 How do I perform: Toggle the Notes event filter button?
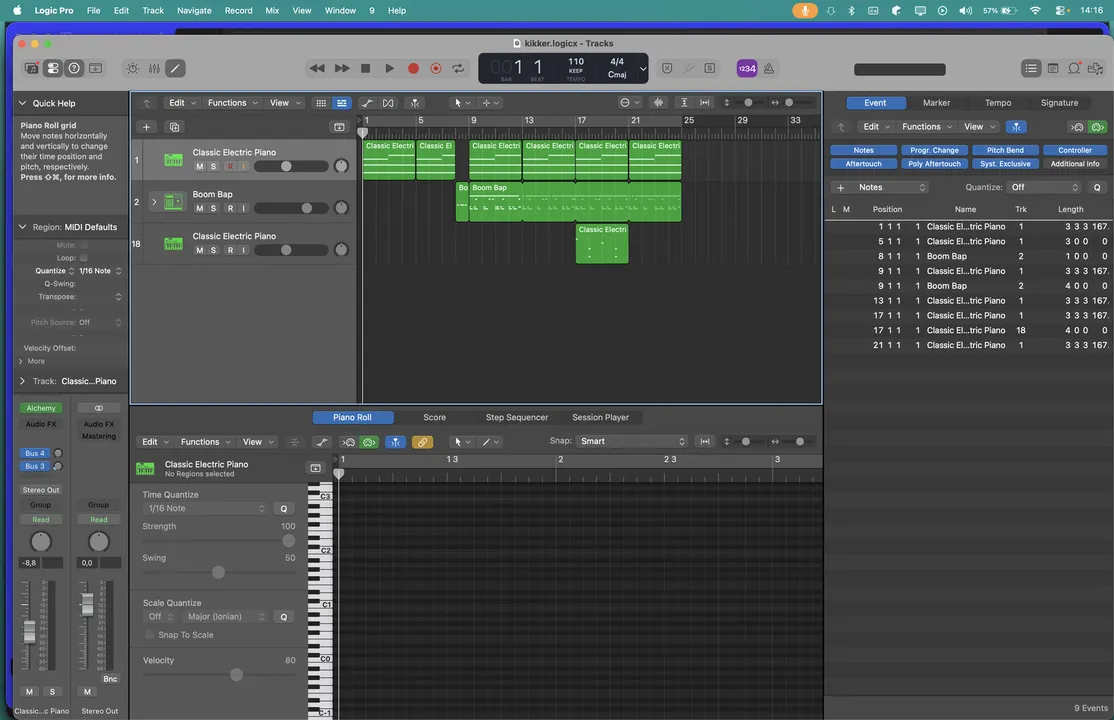point(863,150)
